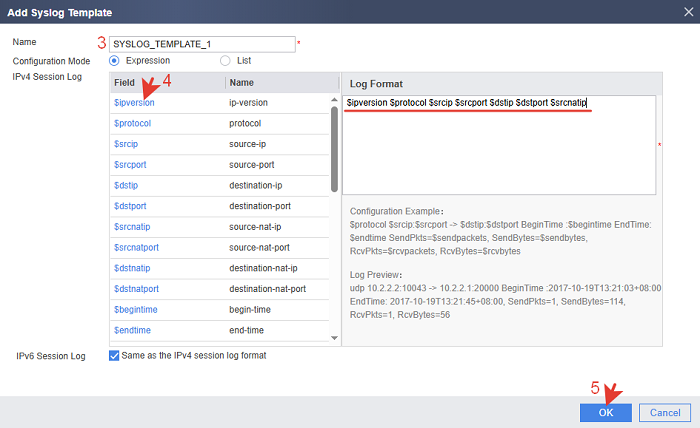Click the Name input field
This screenshot has height=428, width=700.
(x=202, y=44)
